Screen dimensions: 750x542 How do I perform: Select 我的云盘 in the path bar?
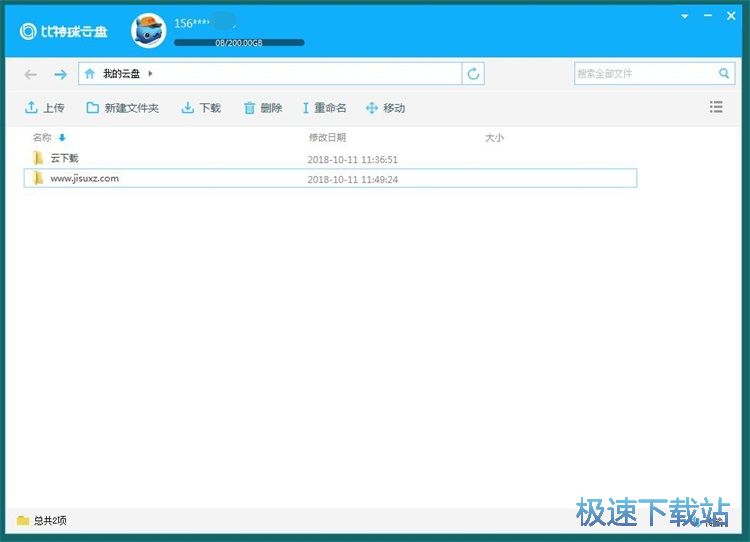coord(121,74)
